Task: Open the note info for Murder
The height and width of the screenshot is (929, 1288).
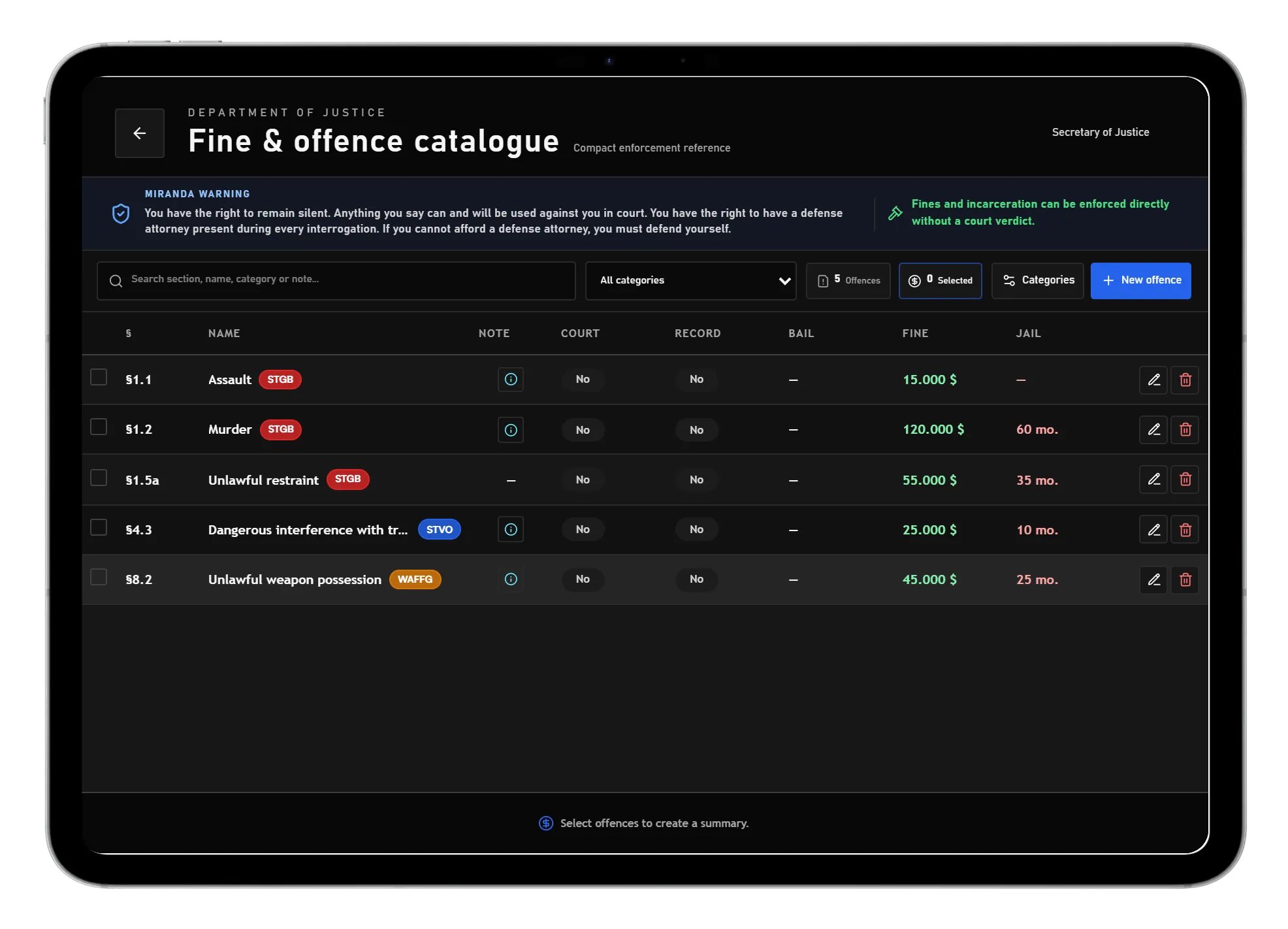Action: (x=511, y=430)
